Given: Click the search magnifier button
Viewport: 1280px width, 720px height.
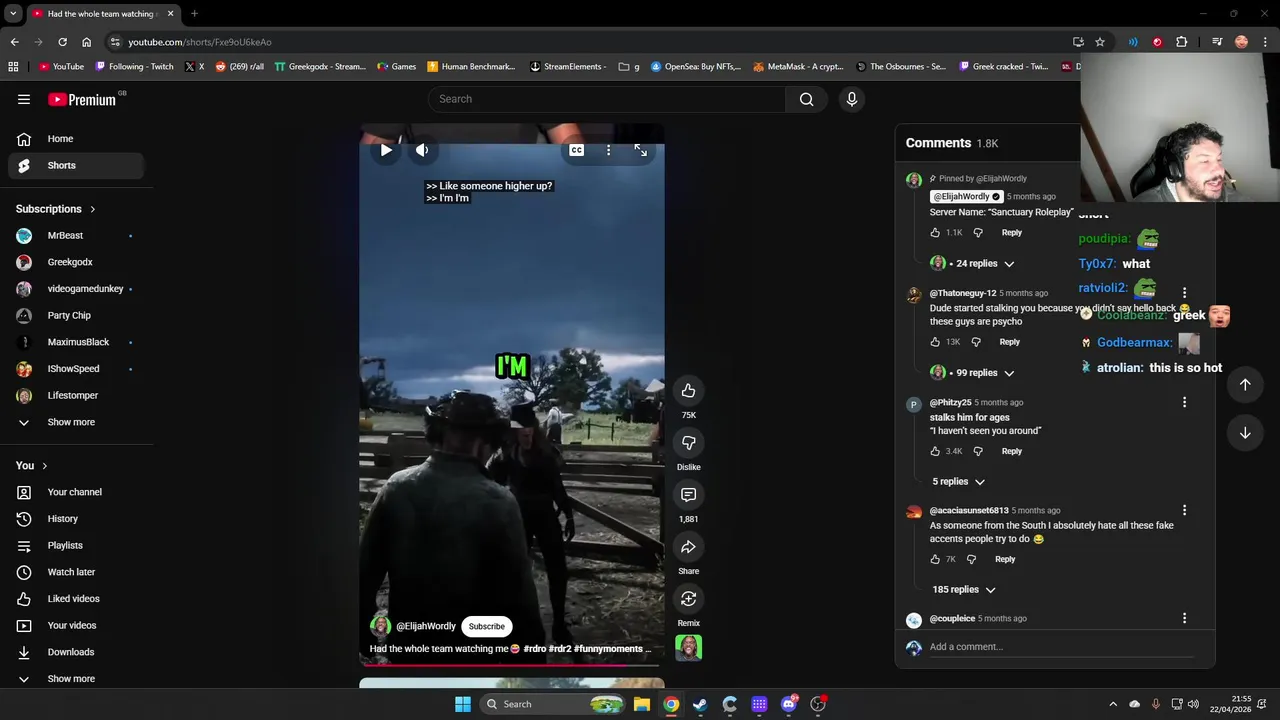Looking at the screenshot, I should point(806,99).
